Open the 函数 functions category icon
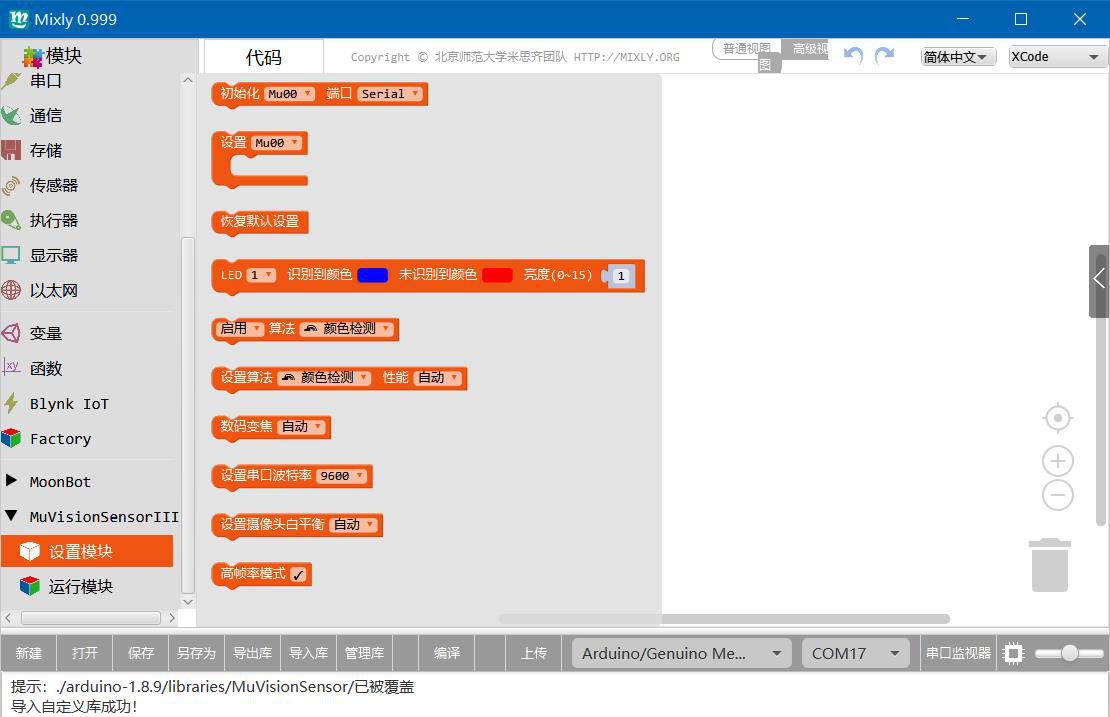This screenshot has height=717, width=1110. tap(11, 367)
